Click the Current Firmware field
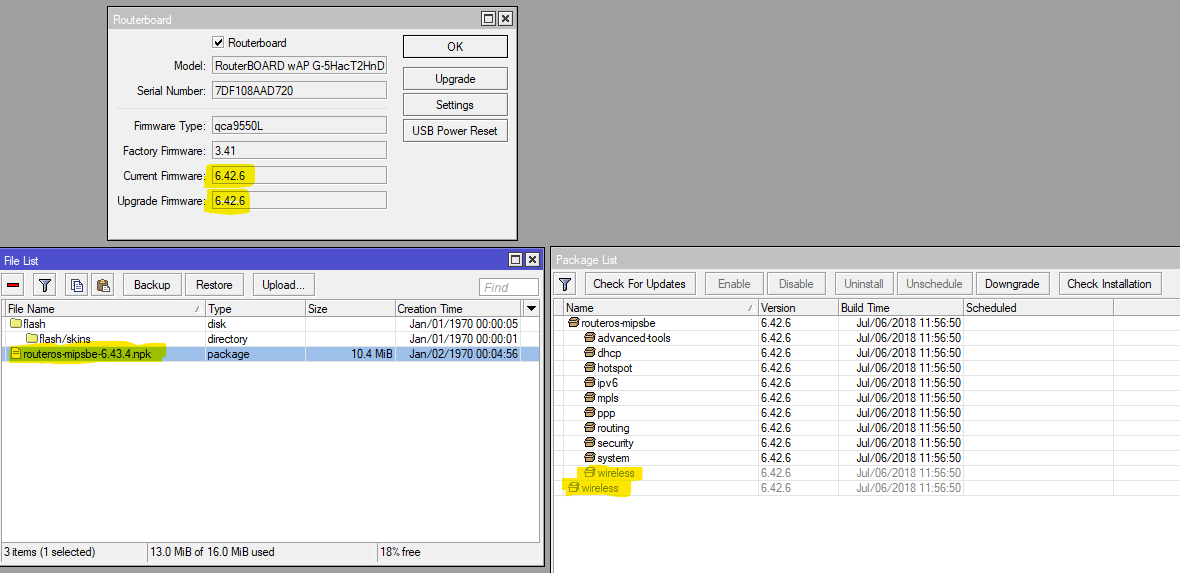1180x573 pixels. pos(300,175)
